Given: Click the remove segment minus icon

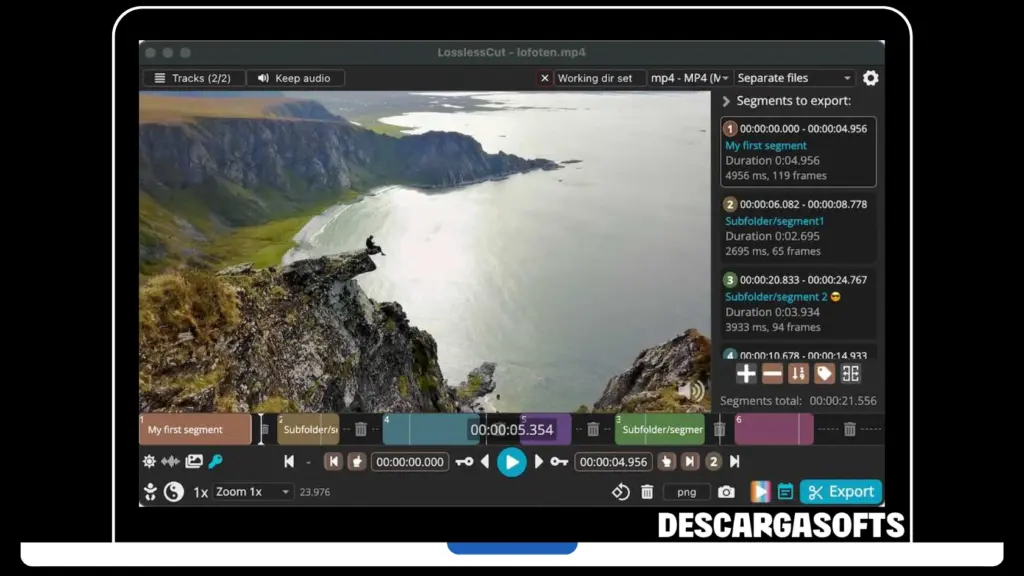Looking at the screenshot, I should pyautogui.click(x=772, y=374).
